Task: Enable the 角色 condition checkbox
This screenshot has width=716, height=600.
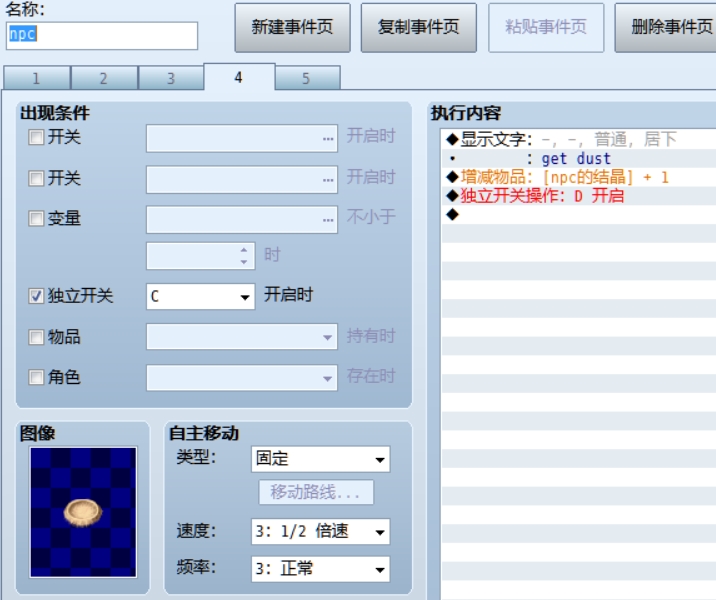Action: (x=36, y=377)
